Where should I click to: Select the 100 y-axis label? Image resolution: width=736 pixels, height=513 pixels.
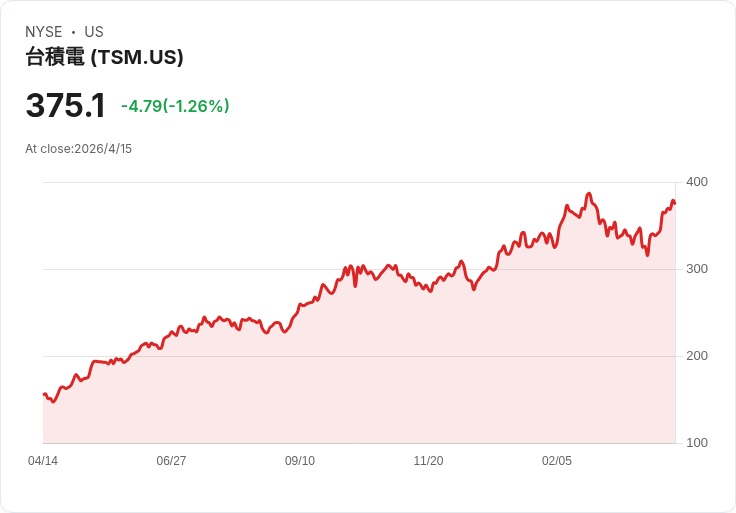pos(697,443)
